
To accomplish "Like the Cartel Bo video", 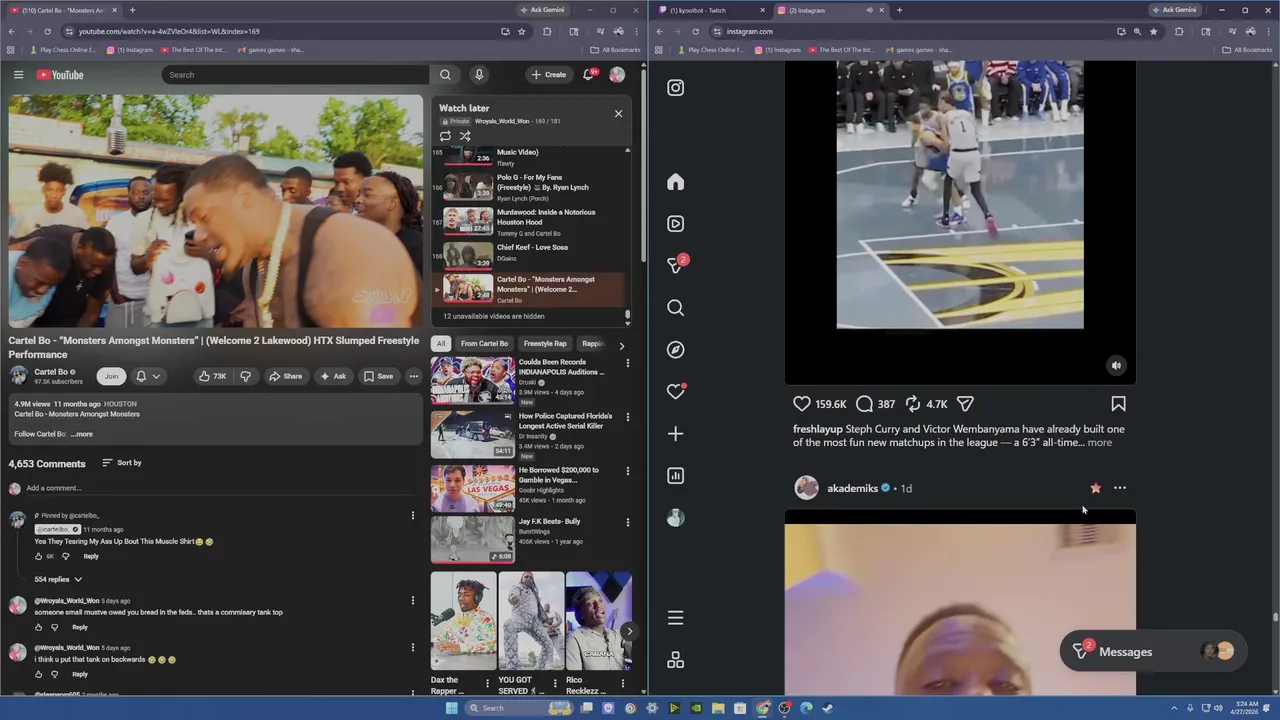I will (x=212, y=376).
